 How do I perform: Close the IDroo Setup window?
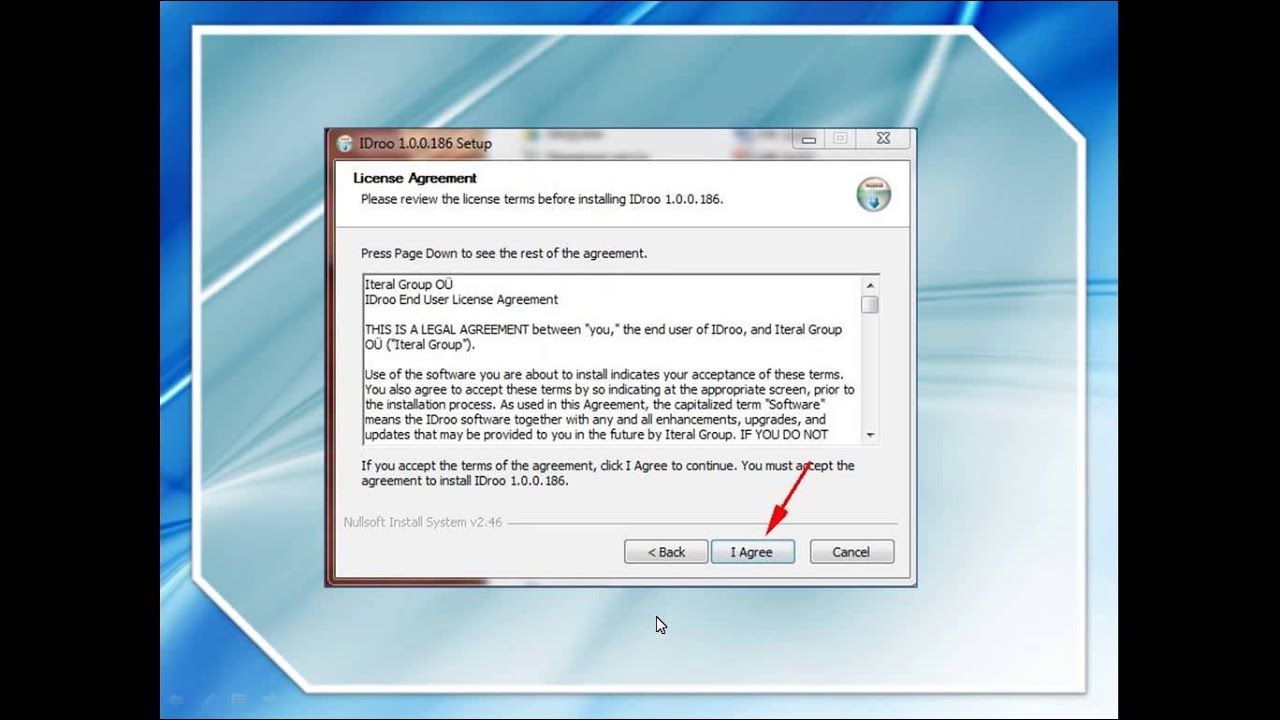882,139
